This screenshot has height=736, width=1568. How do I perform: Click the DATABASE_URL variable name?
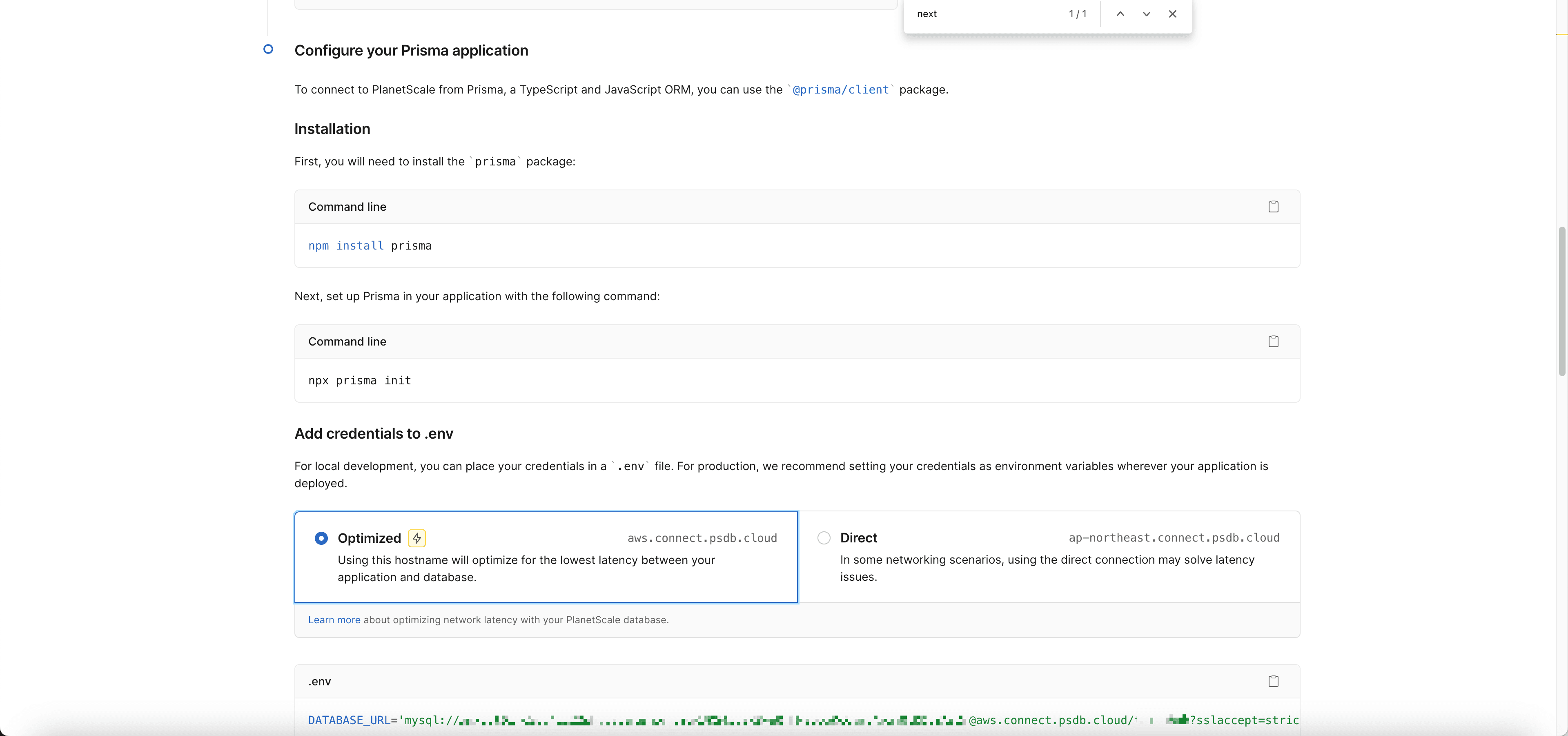pos(349,720)
